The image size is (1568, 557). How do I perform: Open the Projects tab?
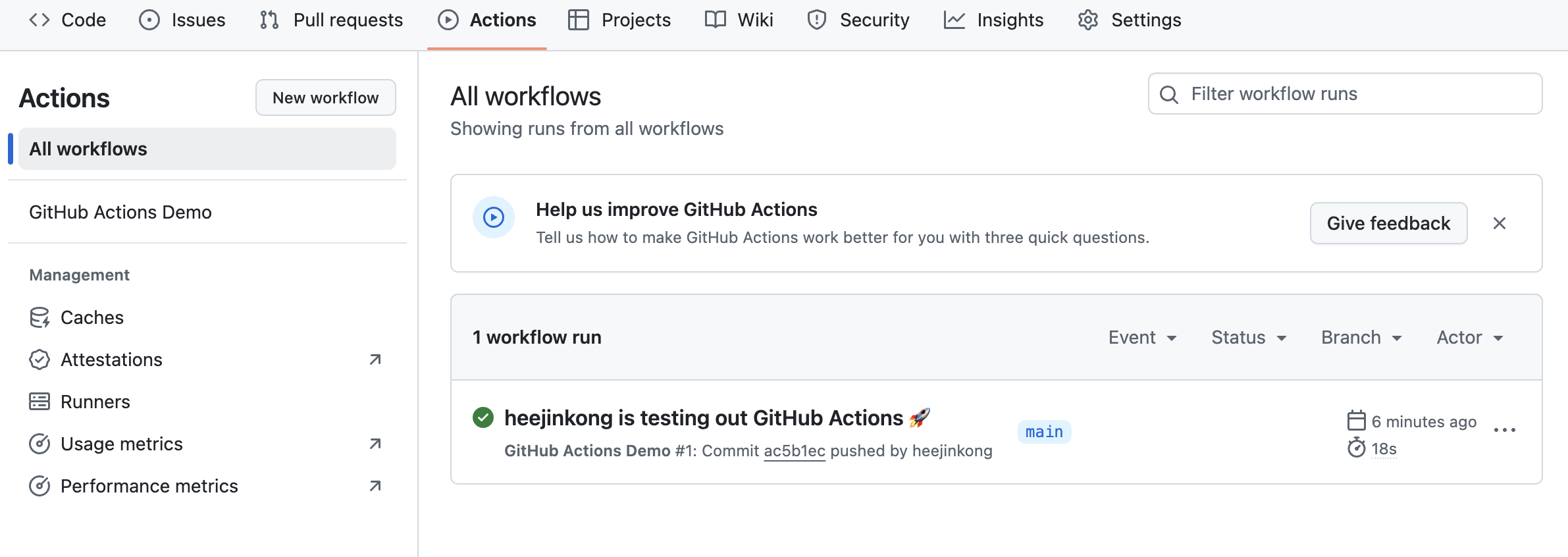click(619, 20)
